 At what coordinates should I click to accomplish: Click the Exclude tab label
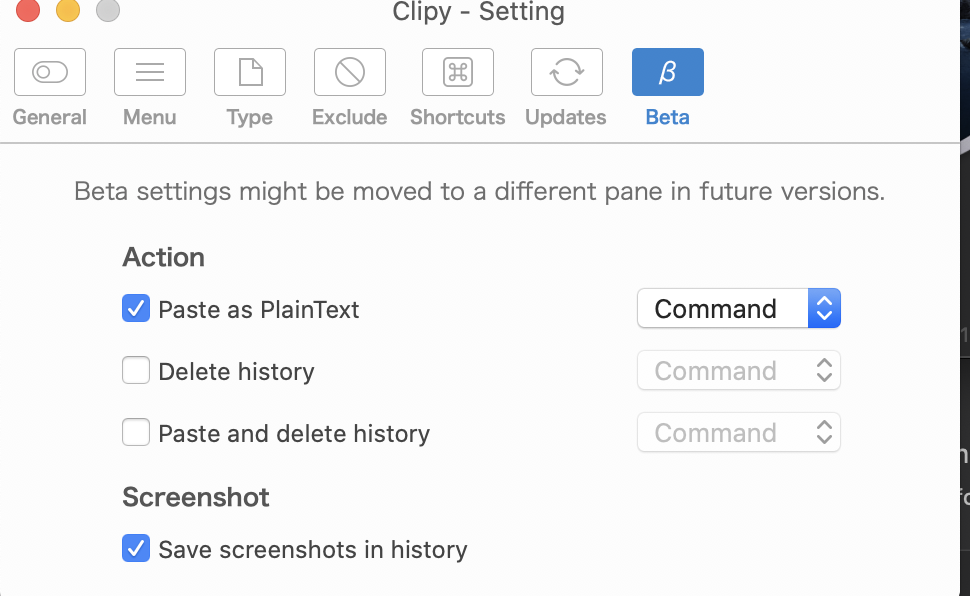click(350, 117)
